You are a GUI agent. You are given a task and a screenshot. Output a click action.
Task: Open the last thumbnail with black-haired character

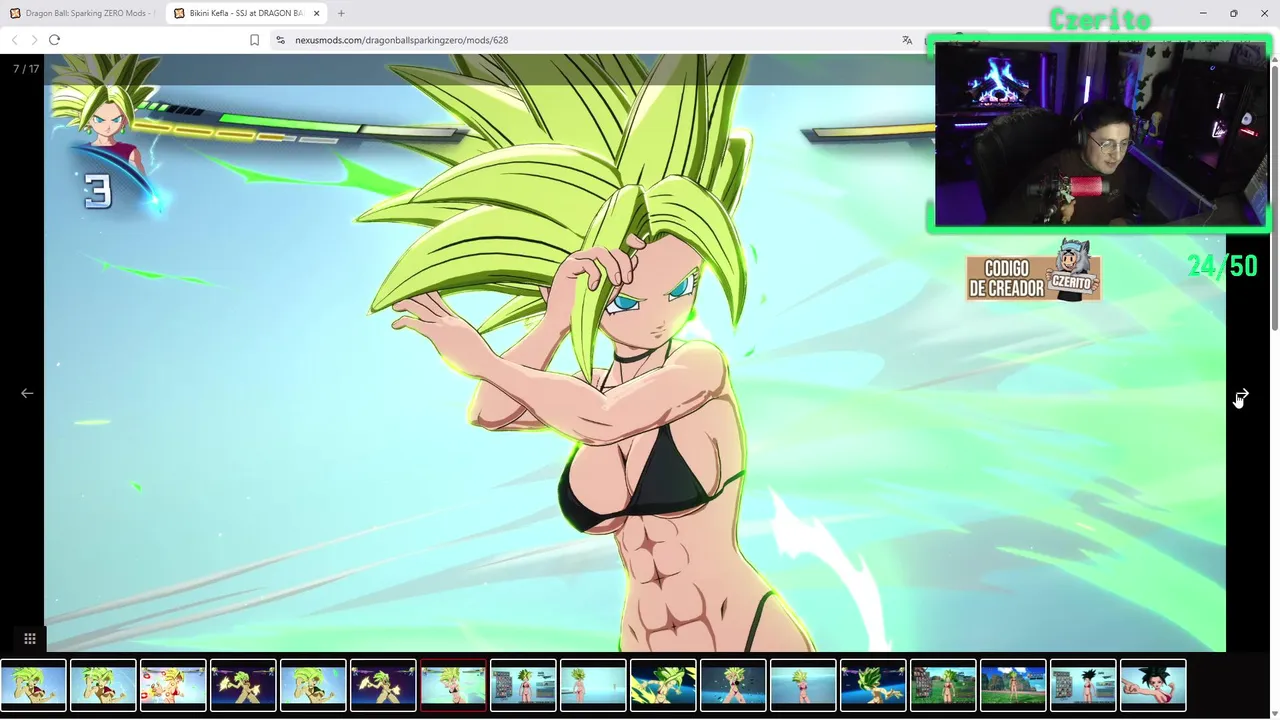tap(1153, 685)
